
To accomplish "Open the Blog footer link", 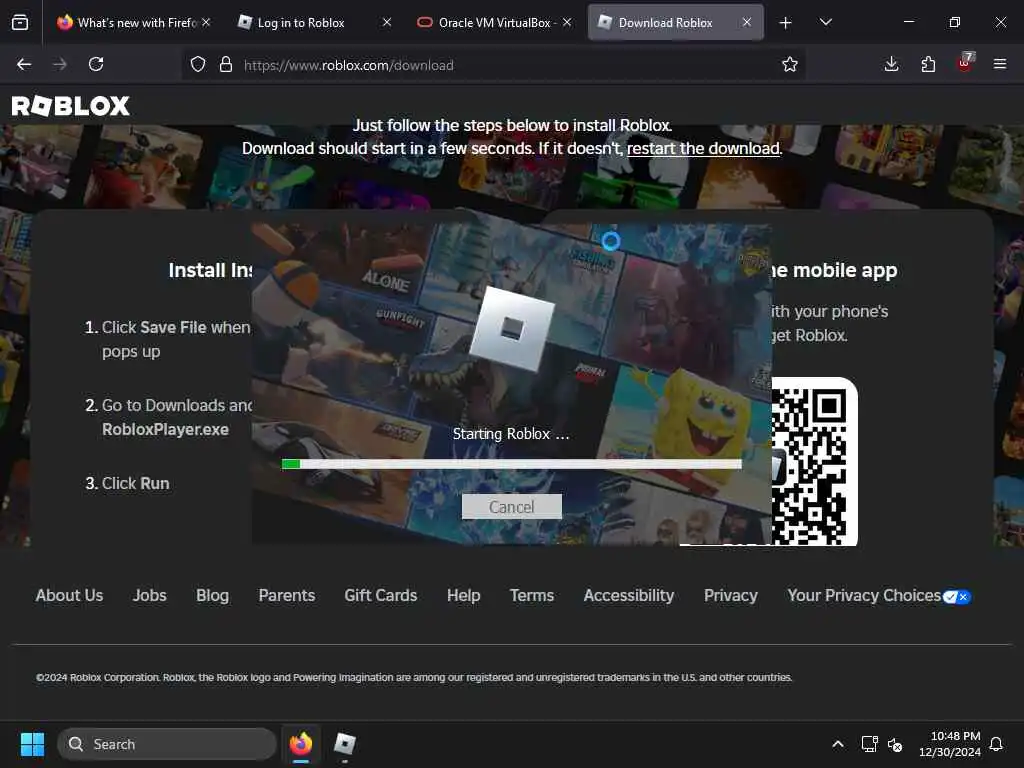I will pos(212,596).
